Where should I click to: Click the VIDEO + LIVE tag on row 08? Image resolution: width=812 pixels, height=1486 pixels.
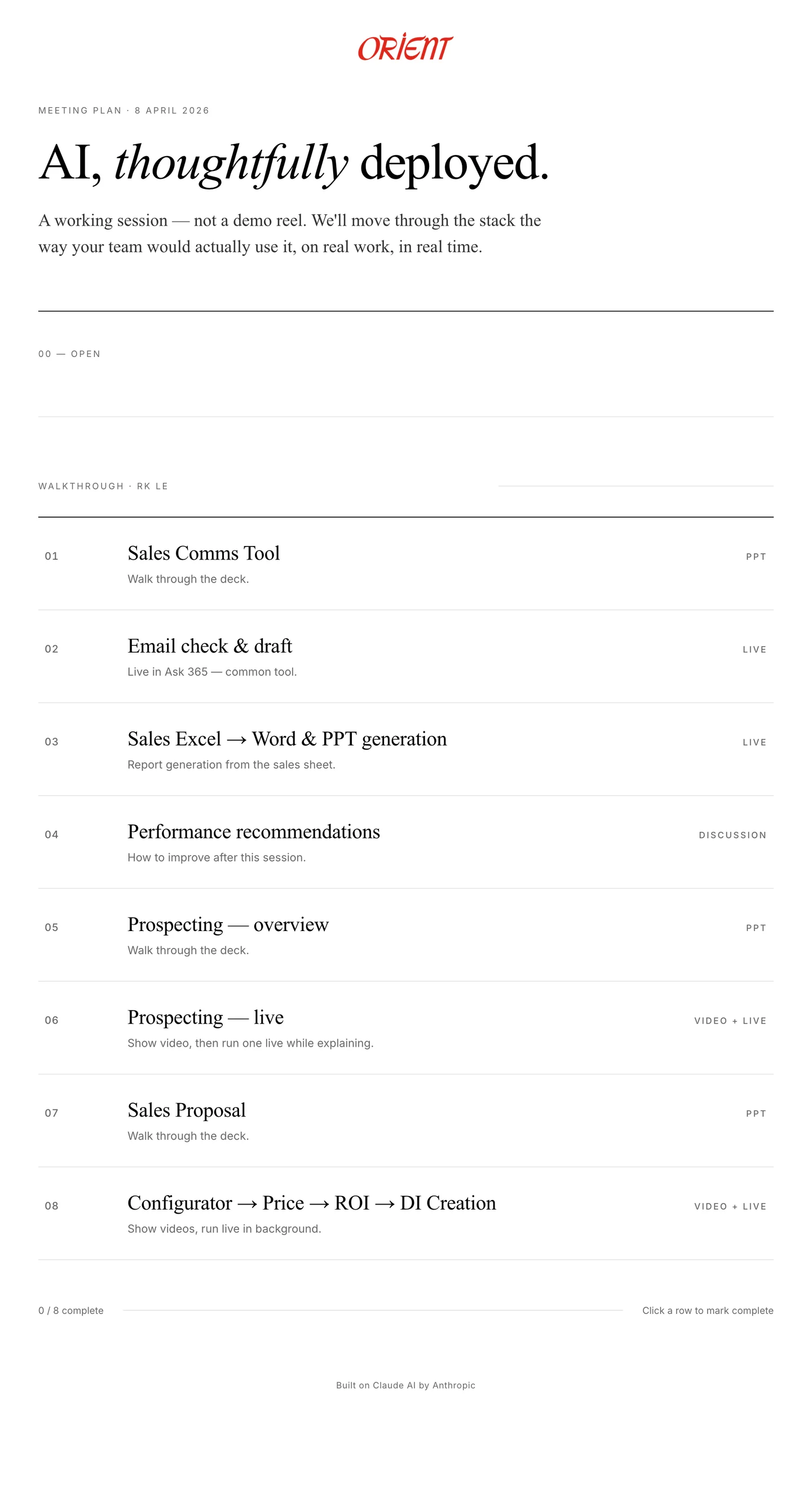point(730,1206)
